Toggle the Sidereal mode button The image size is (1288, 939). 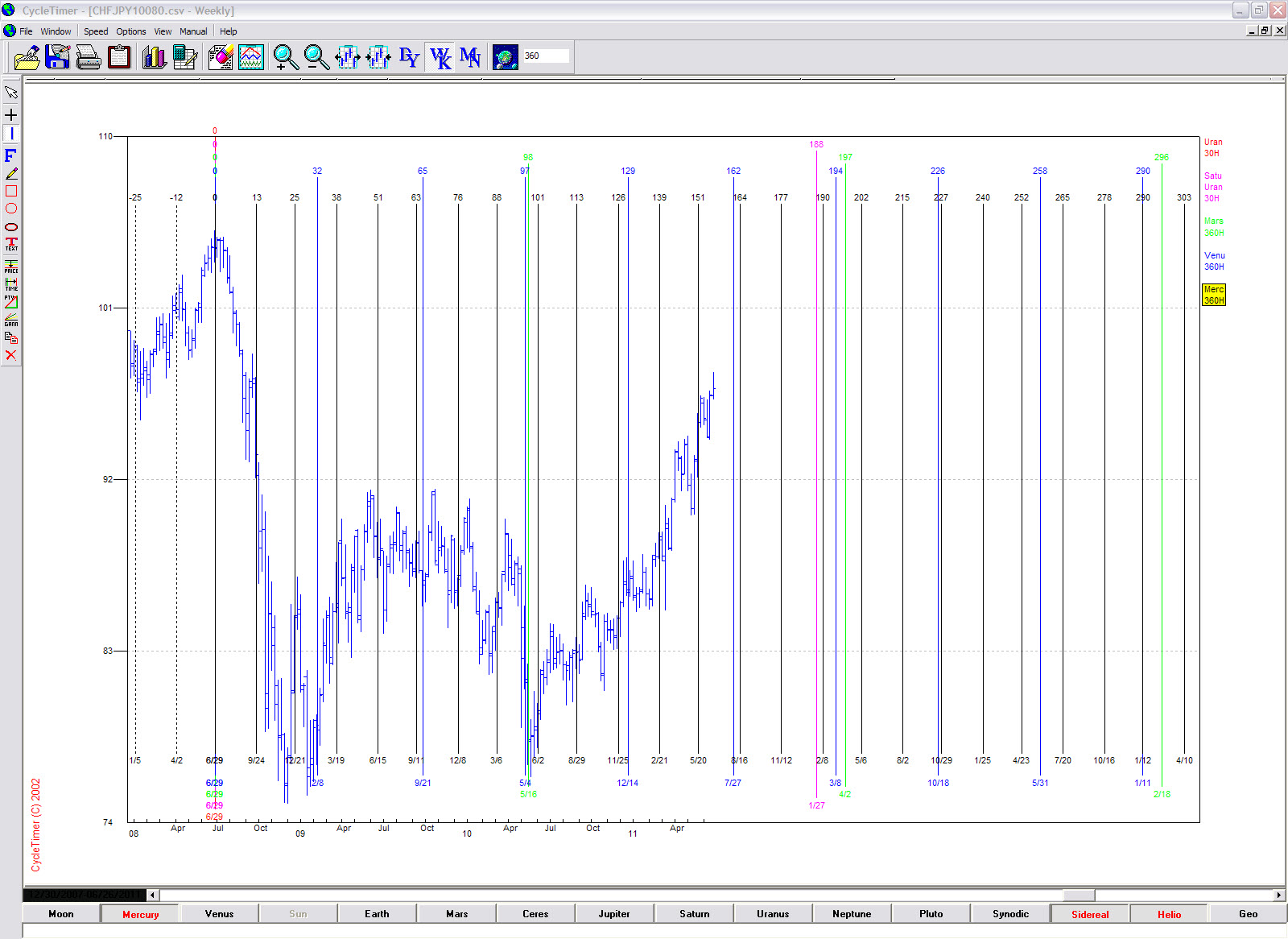point(1089,914)
